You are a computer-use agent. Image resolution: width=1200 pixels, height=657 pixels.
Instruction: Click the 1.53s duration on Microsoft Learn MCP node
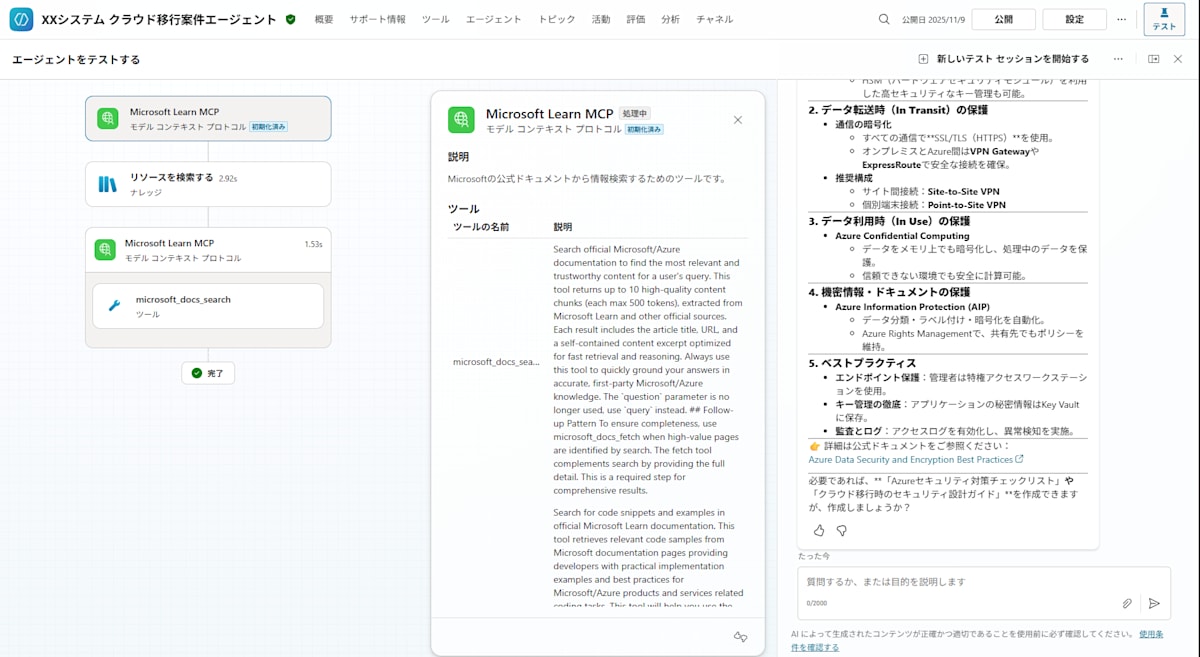click(x=314, y=244)
